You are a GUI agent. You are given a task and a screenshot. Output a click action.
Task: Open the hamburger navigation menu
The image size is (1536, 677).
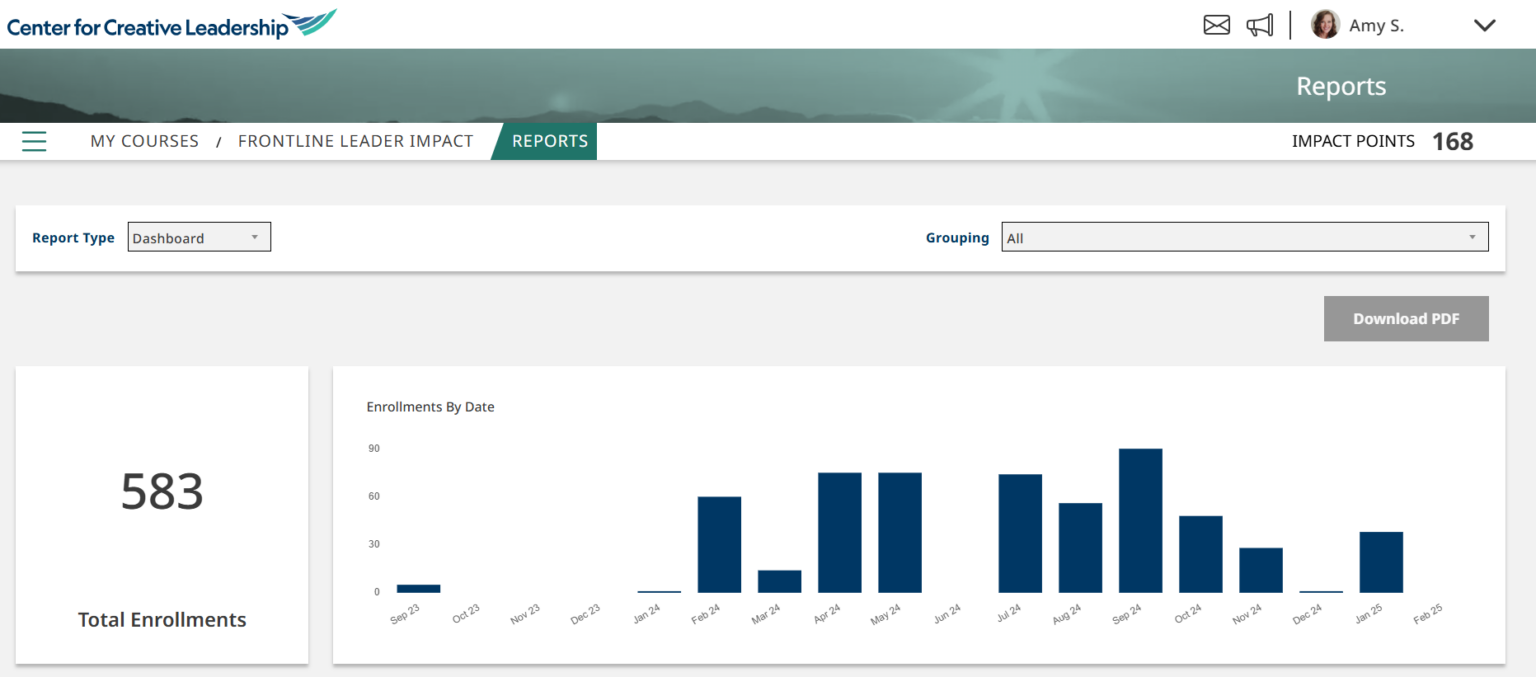pos(34,141)
